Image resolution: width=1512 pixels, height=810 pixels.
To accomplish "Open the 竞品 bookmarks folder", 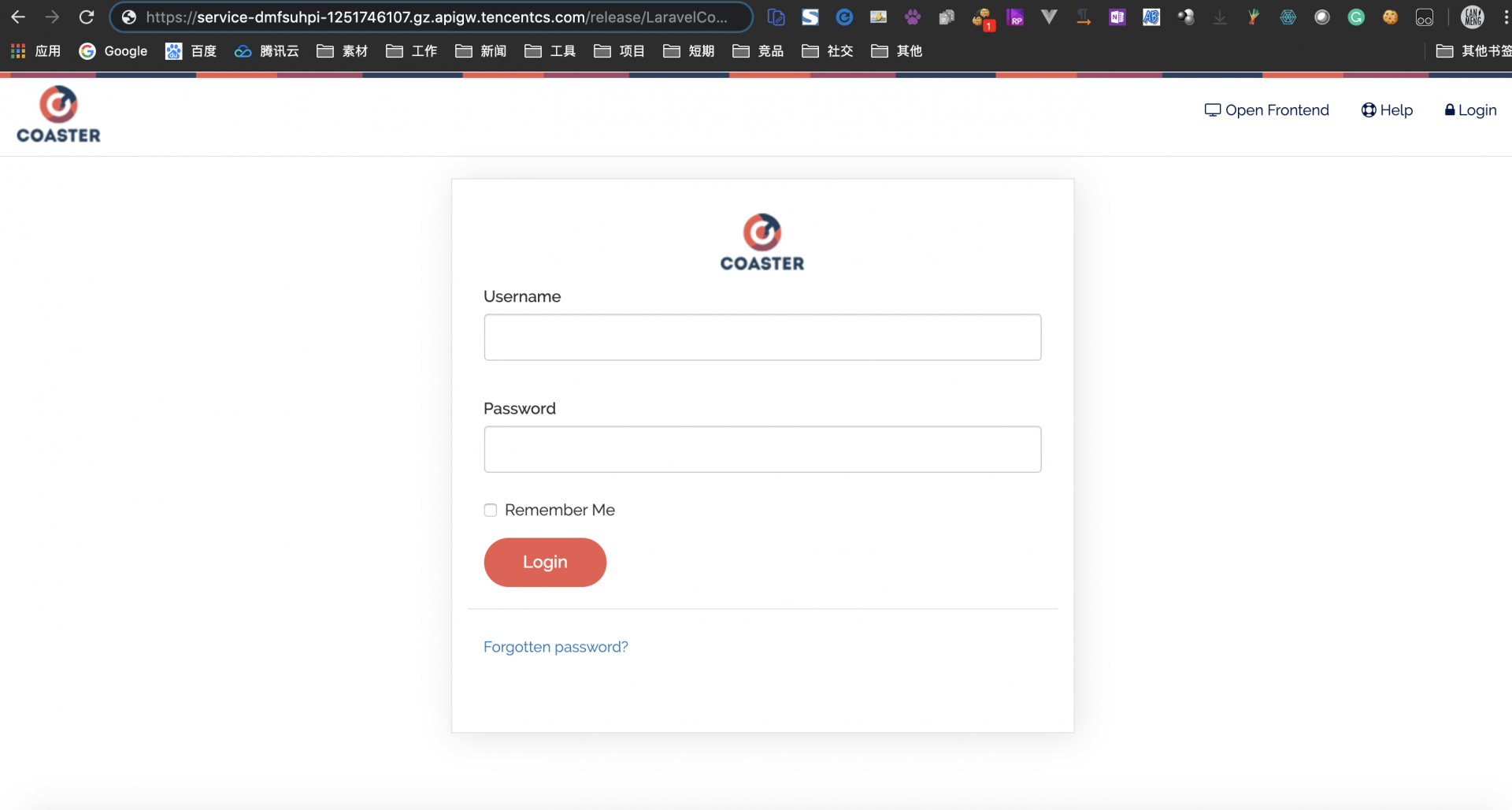I will 758,51.
